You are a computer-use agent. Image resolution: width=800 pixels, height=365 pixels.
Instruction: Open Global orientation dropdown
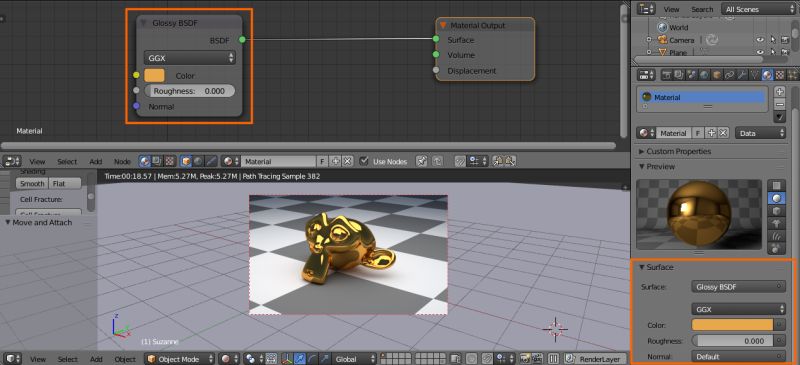(x=355, y=359)
